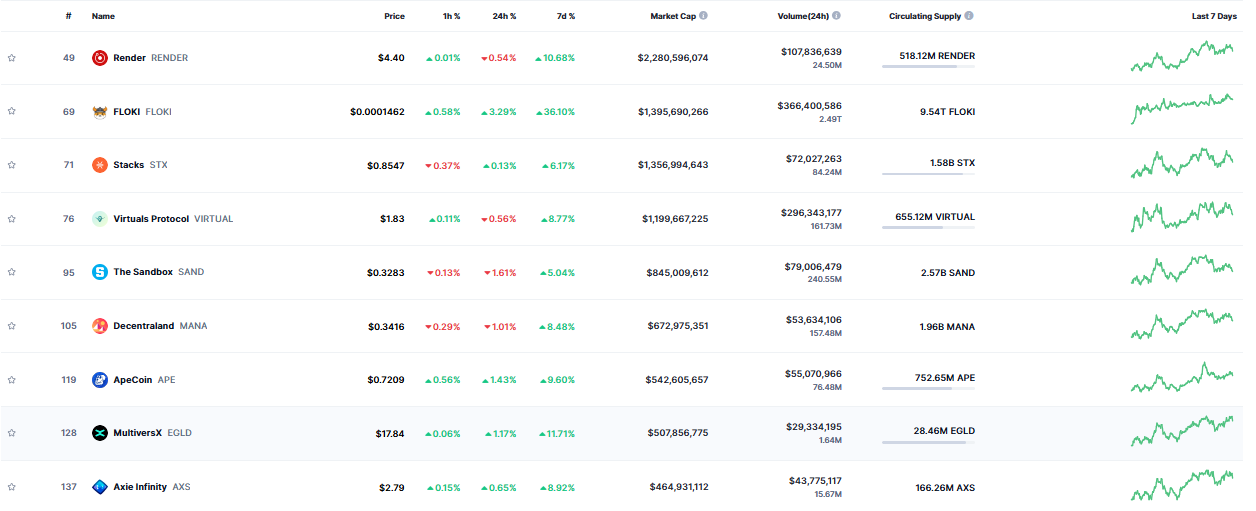The width and height of the screenshot is (1256, 511).
Task: Sort table by rank # column
Action: coord(69,16)
